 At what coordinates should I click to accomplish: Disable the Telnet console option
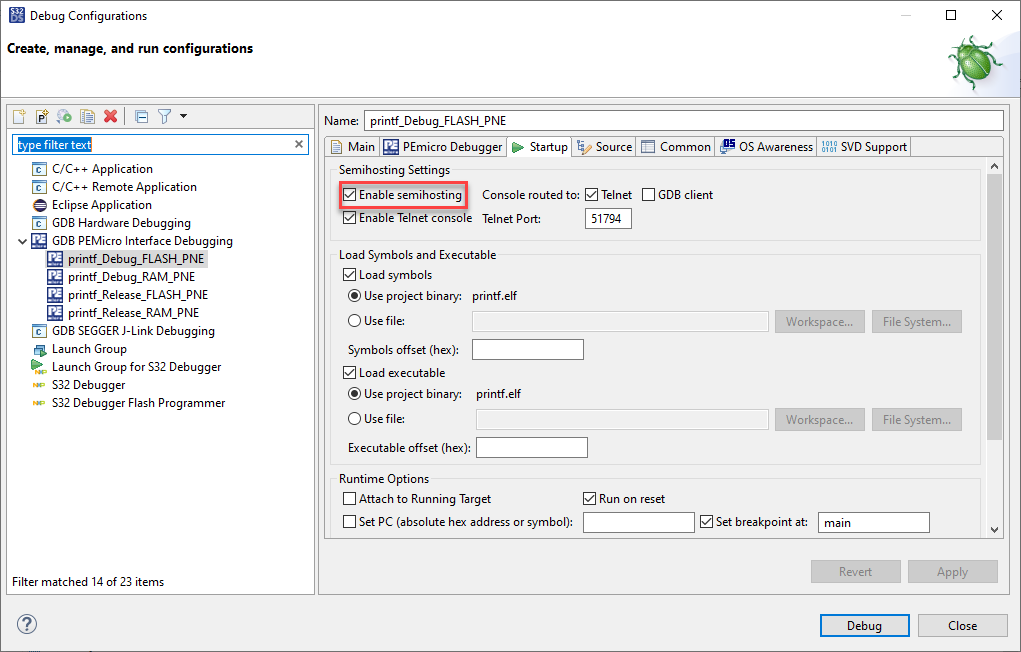coord(347,217)
